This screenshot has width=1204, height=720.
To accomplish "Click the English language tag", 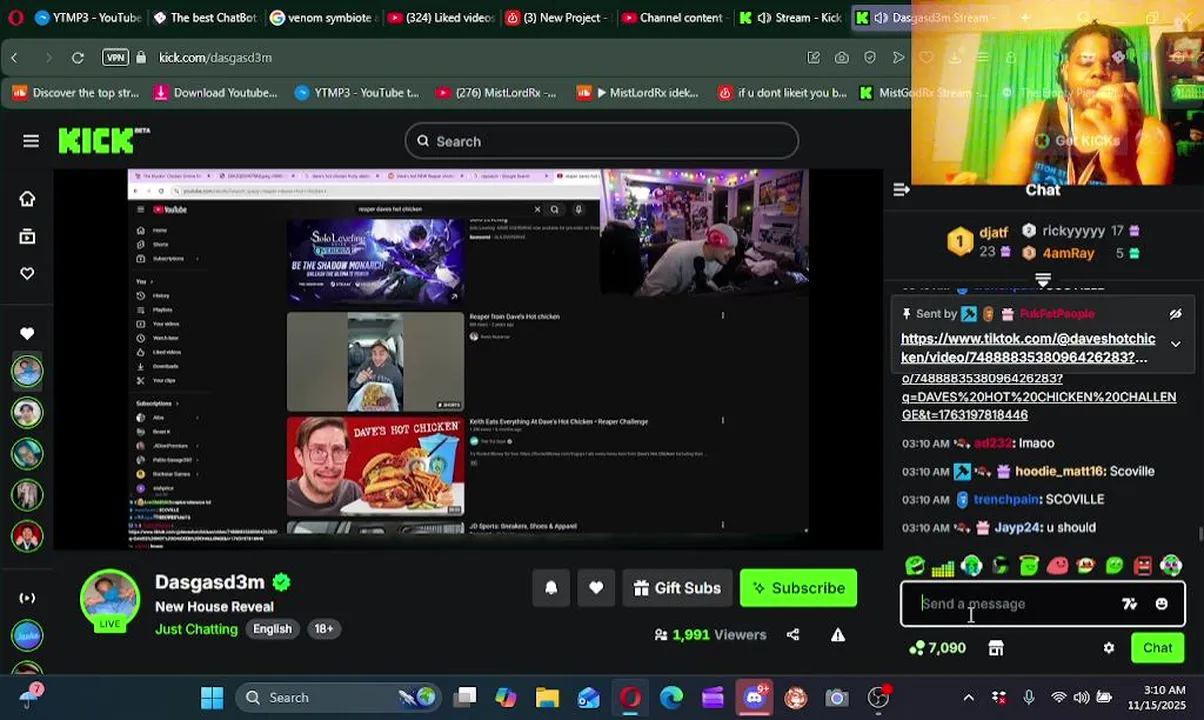I will click(272, 629).
